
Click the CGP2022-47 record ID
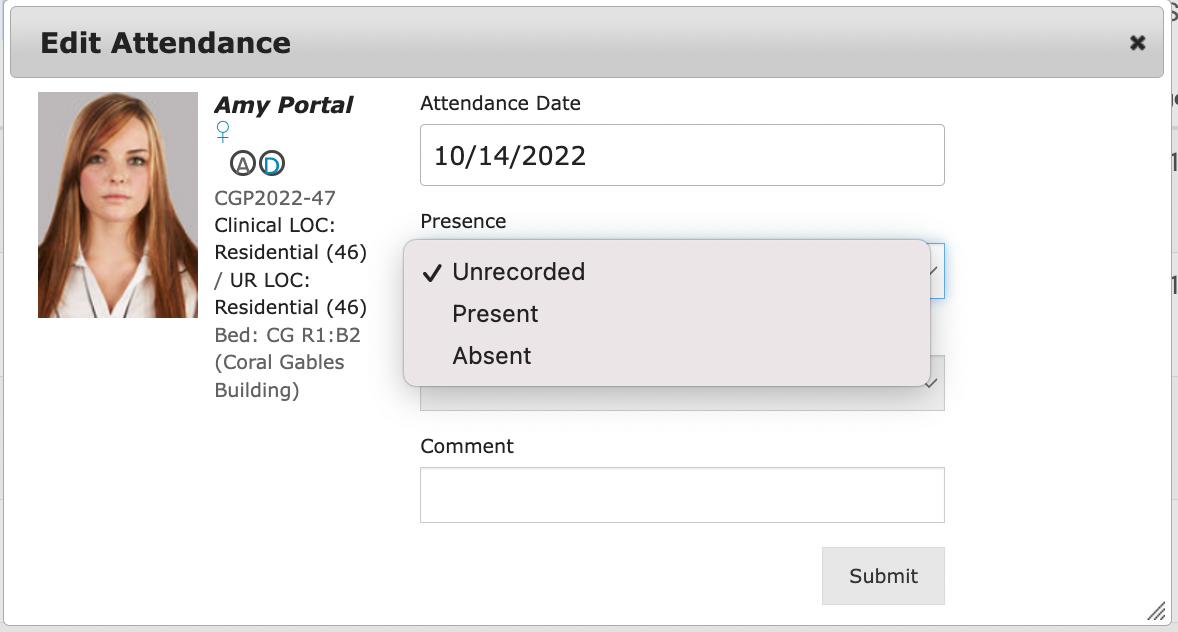click(275, 198)
